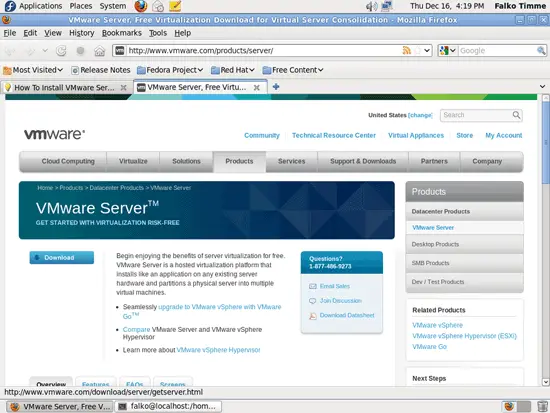550x413 pixels.
Task: Open the My Account link
Action: (x=504, y=135)
